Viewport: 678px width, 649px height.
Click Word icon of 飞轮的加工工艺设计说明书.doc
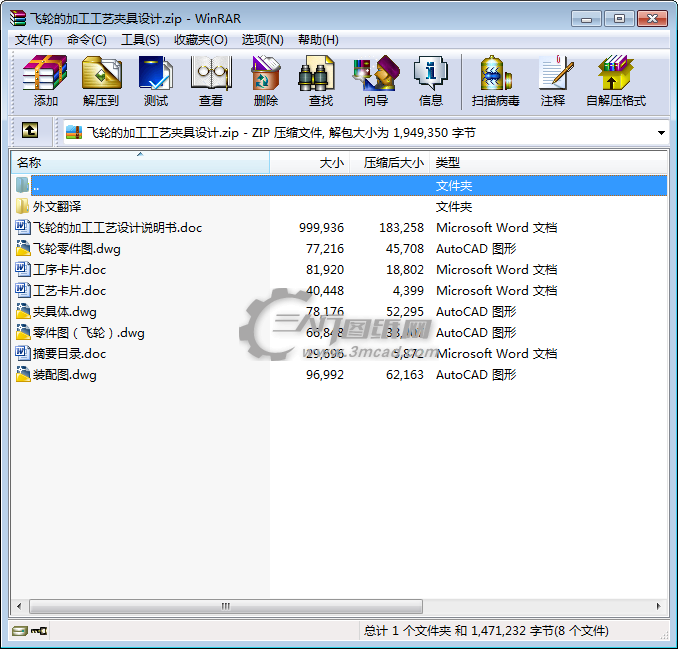(22, 227)
